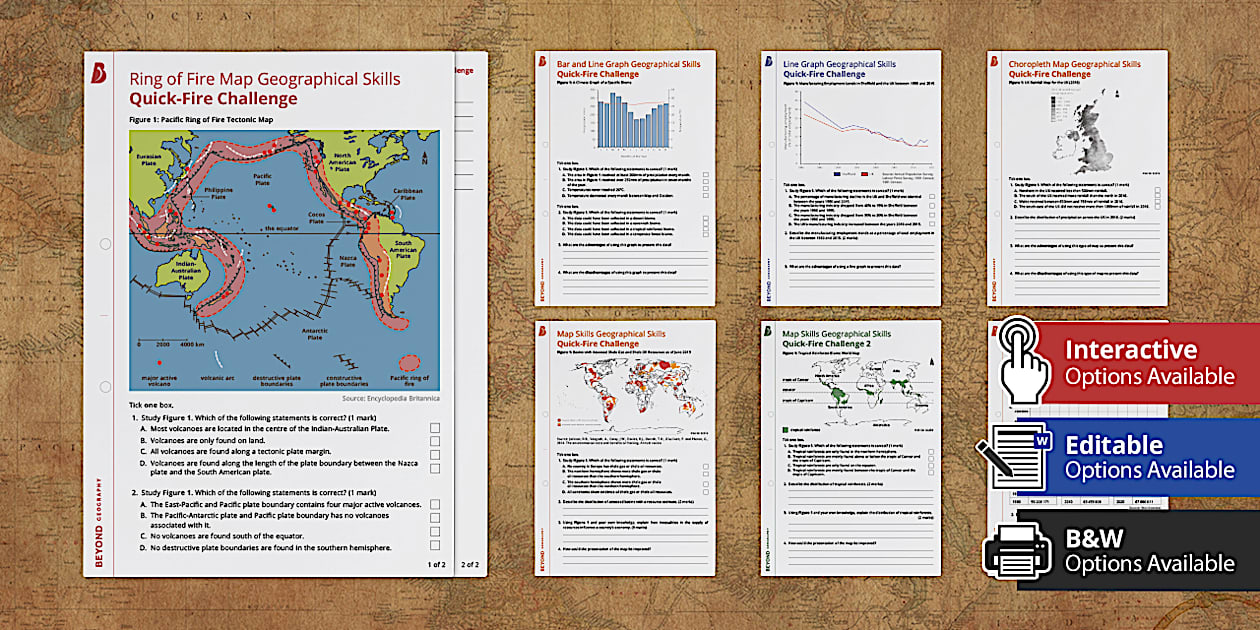Open the Bar and Line Graph worksheet thumbnail
1260x630 pixels.
coord(625,177)
